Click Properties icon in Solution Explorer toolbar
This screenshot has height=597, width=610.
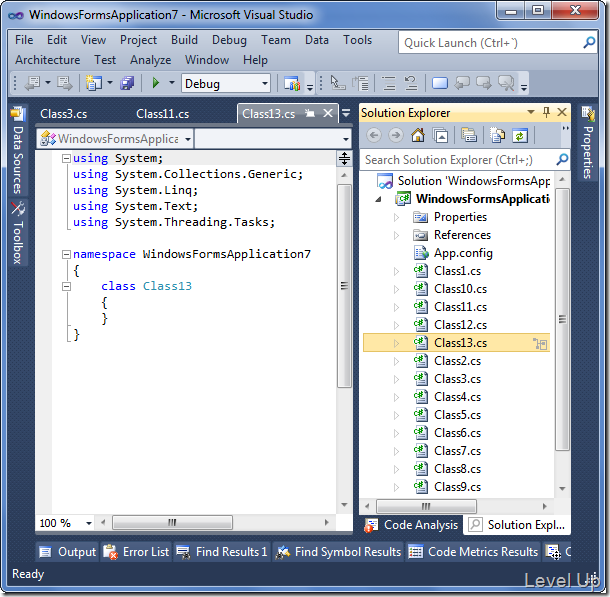(469, 135)
